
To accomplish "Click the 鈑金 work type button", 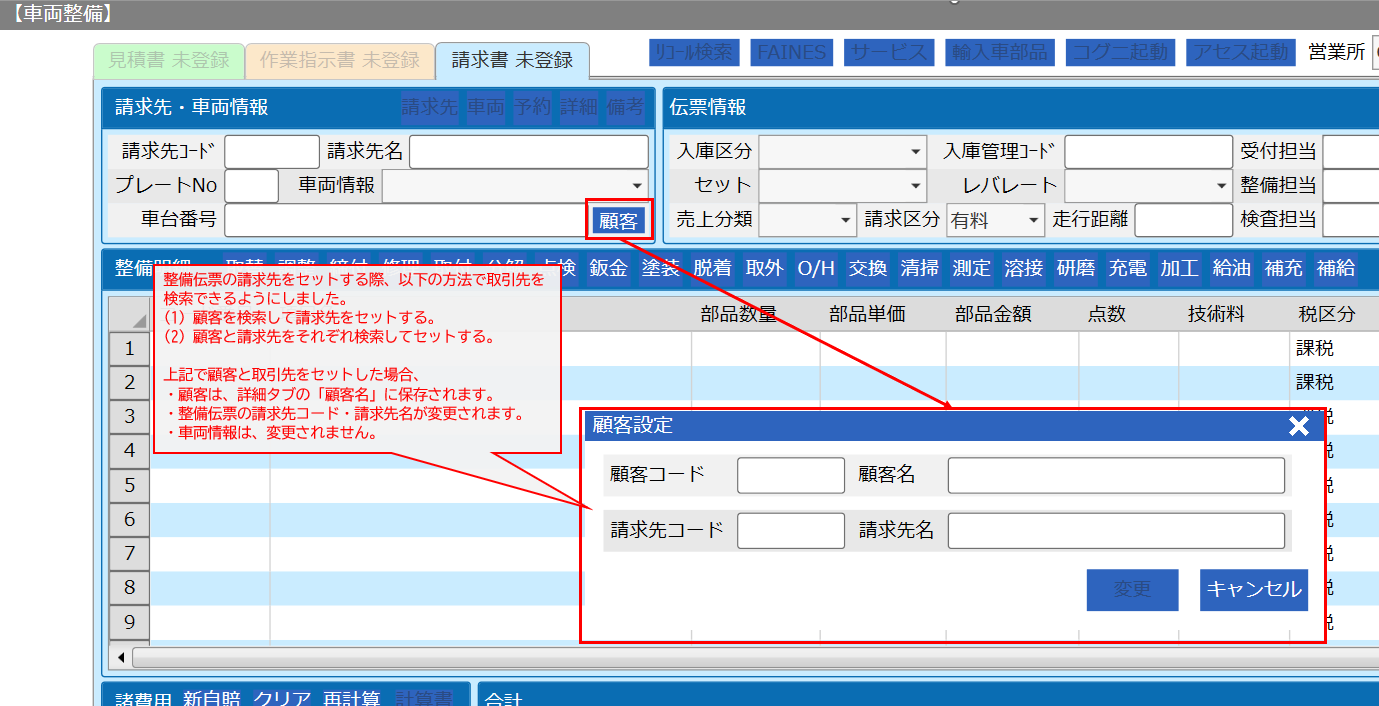I will 608,268.
